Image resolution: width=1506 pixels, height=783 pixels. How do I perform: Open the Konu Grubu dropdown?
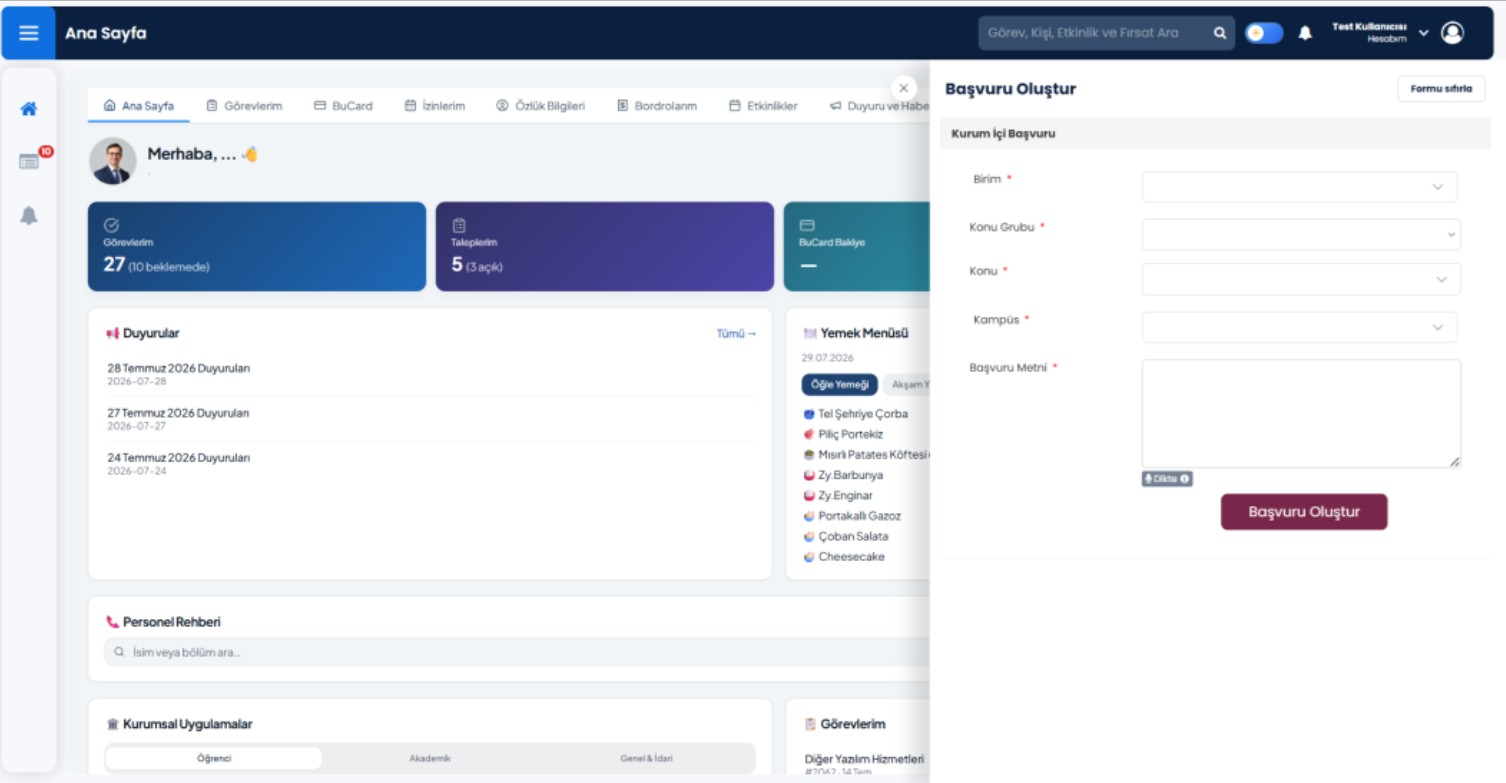pos(1301,235)
